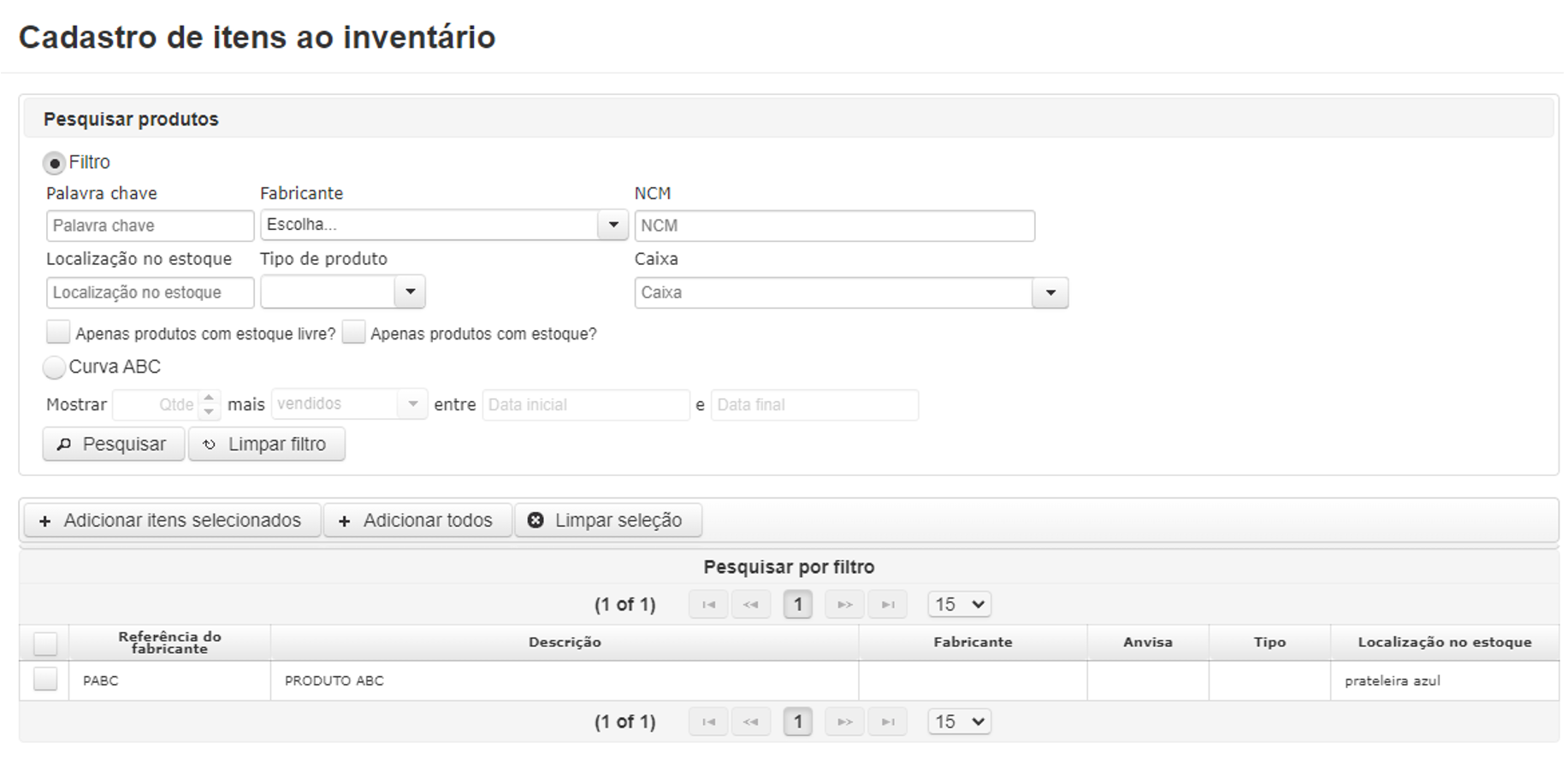
Task: Click the Qtde spinner field
Action: [156, 404]
